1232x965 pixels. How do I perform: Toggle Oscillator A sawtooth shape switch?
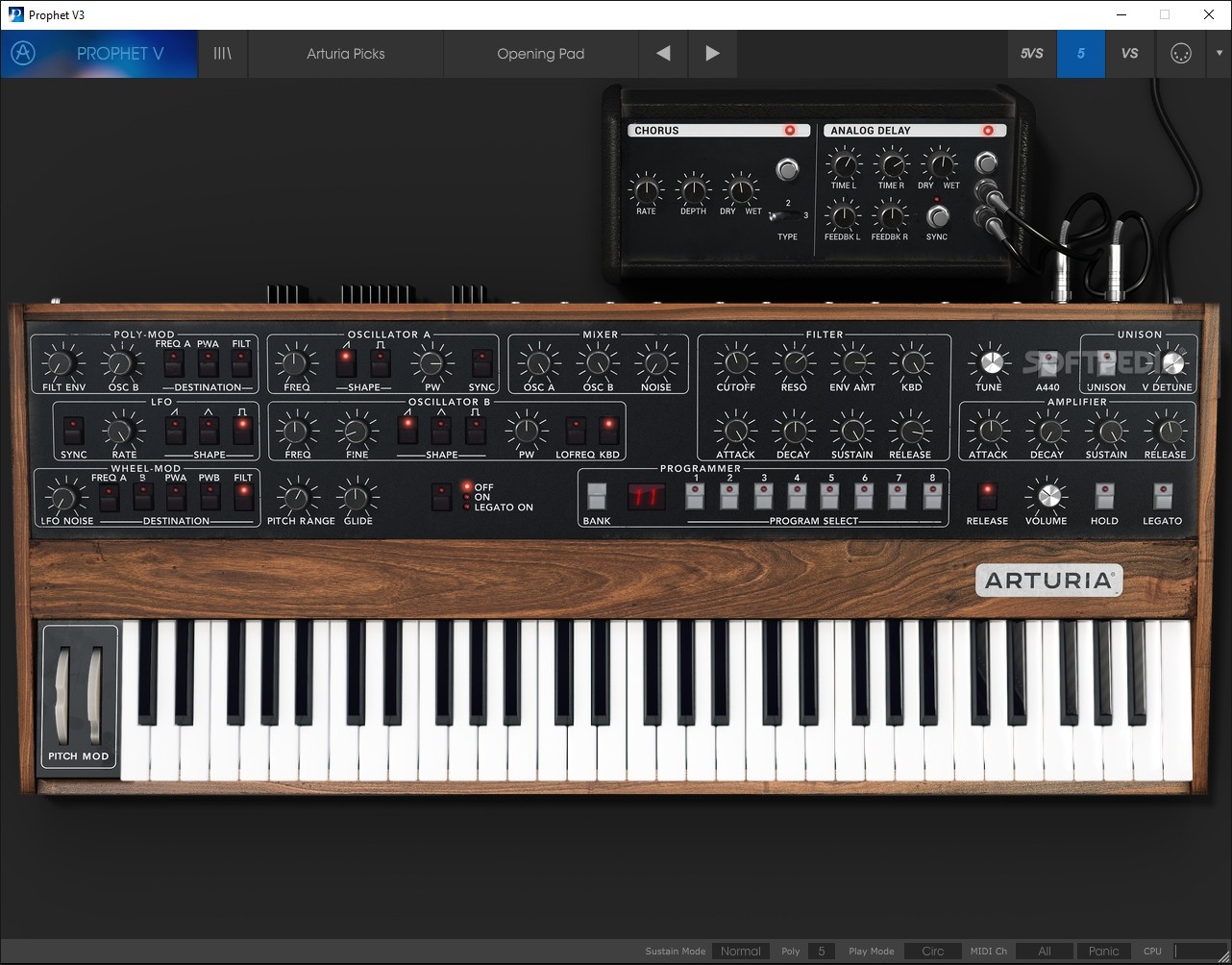[346, 362]
